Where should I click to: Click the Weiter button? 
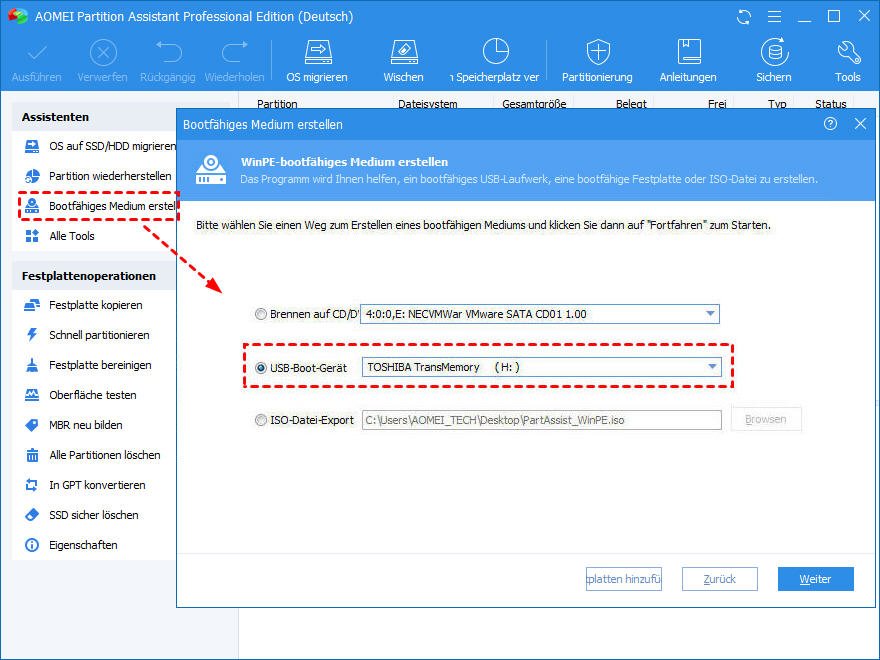pos(815,579)
